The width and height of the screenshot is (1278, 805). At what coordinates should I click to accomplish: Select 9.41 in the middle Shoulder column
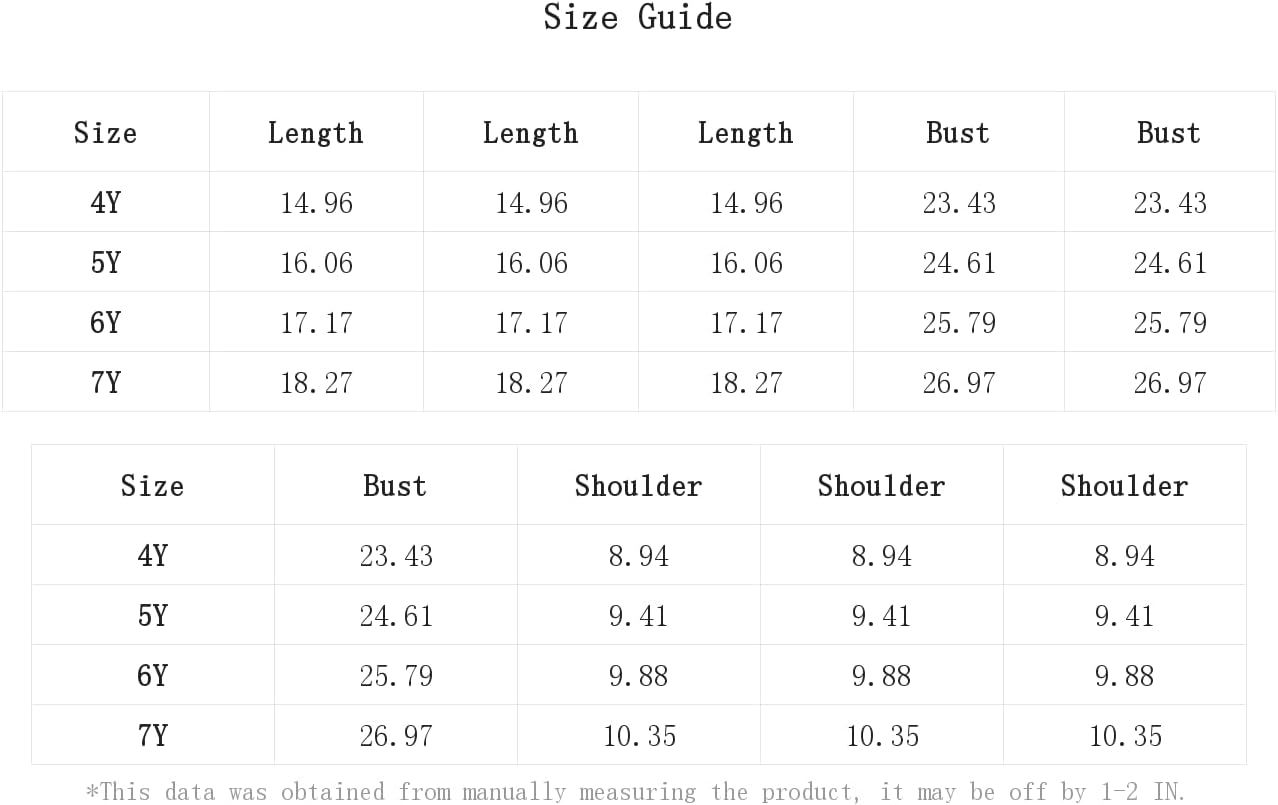tap(881, 616)
